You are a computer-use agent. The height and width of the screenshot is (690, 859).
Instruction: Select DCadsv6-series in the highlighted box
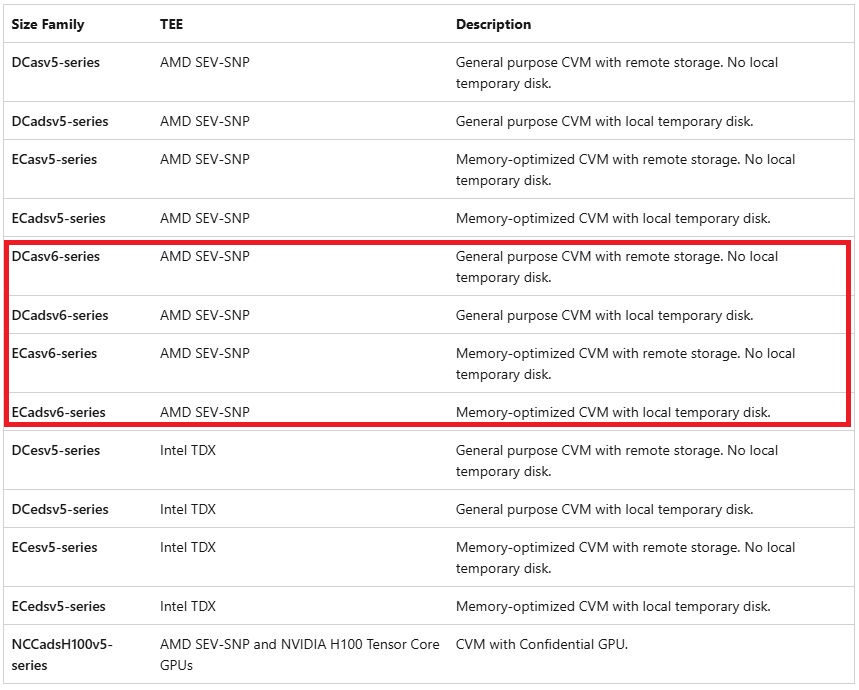pos(60,315)
